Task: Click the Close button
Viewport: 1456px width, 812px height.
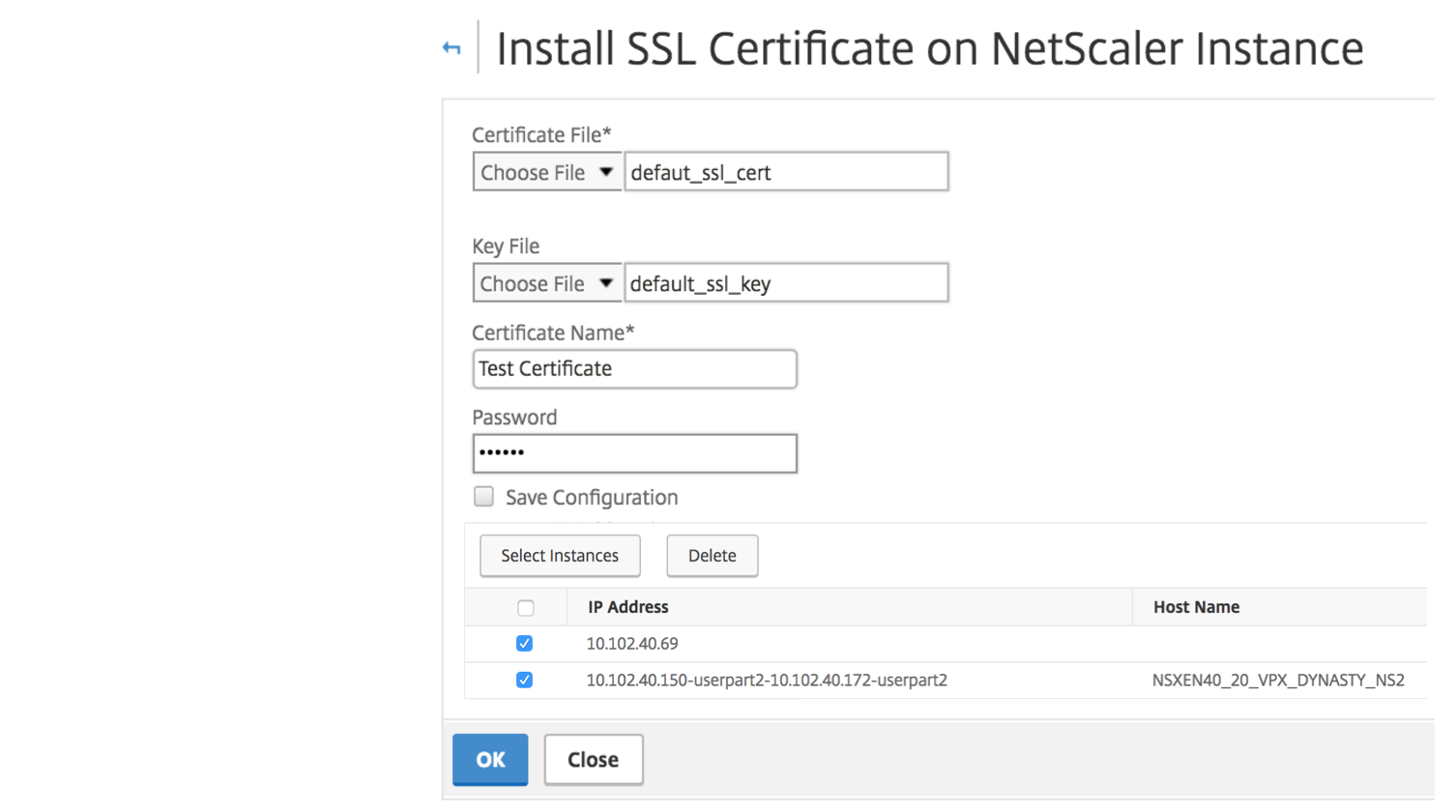Action: coord(594,760)
